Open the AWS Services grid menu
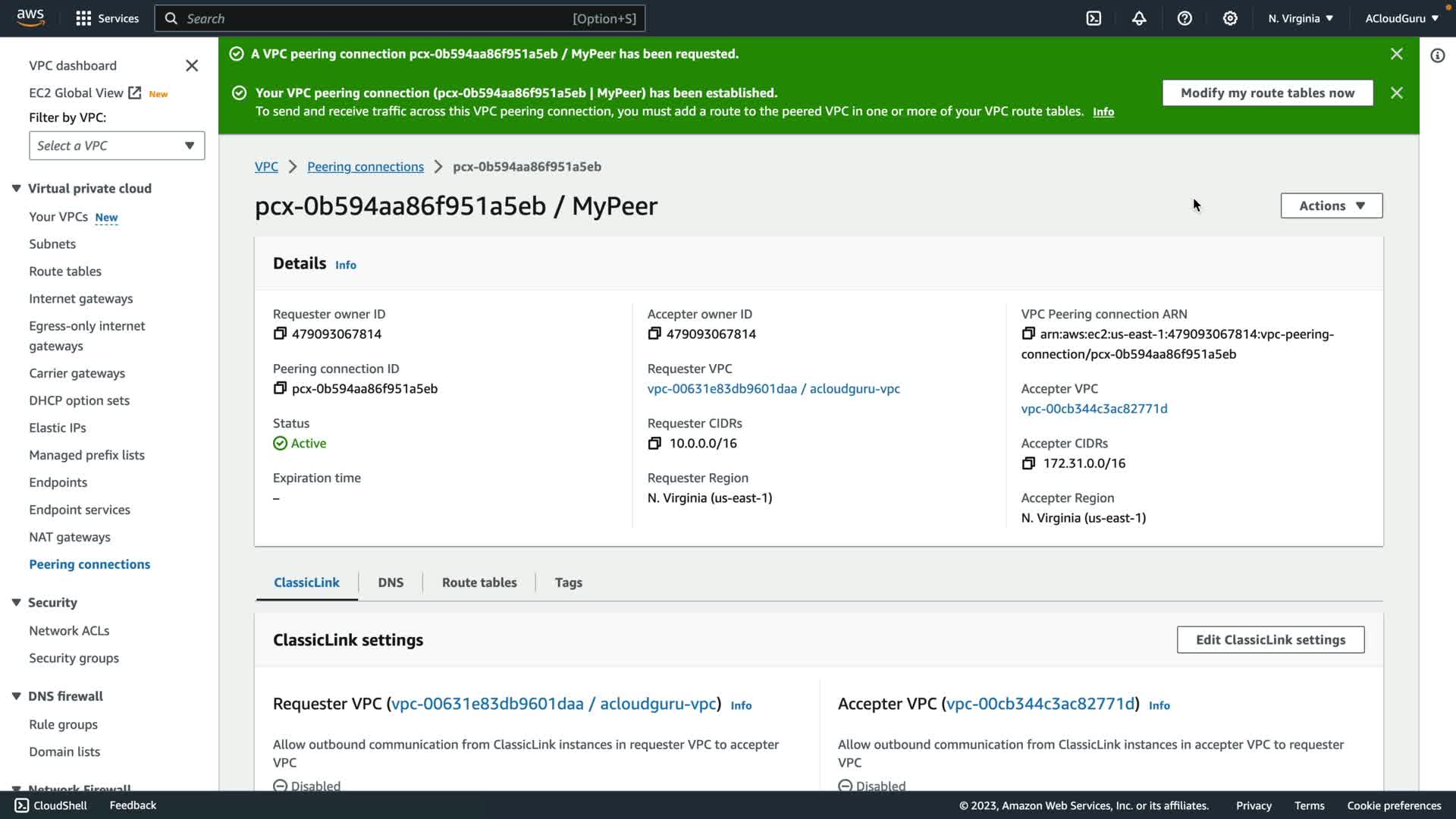This screenshot has width=1456, height=819. click(x=83, y=18)
